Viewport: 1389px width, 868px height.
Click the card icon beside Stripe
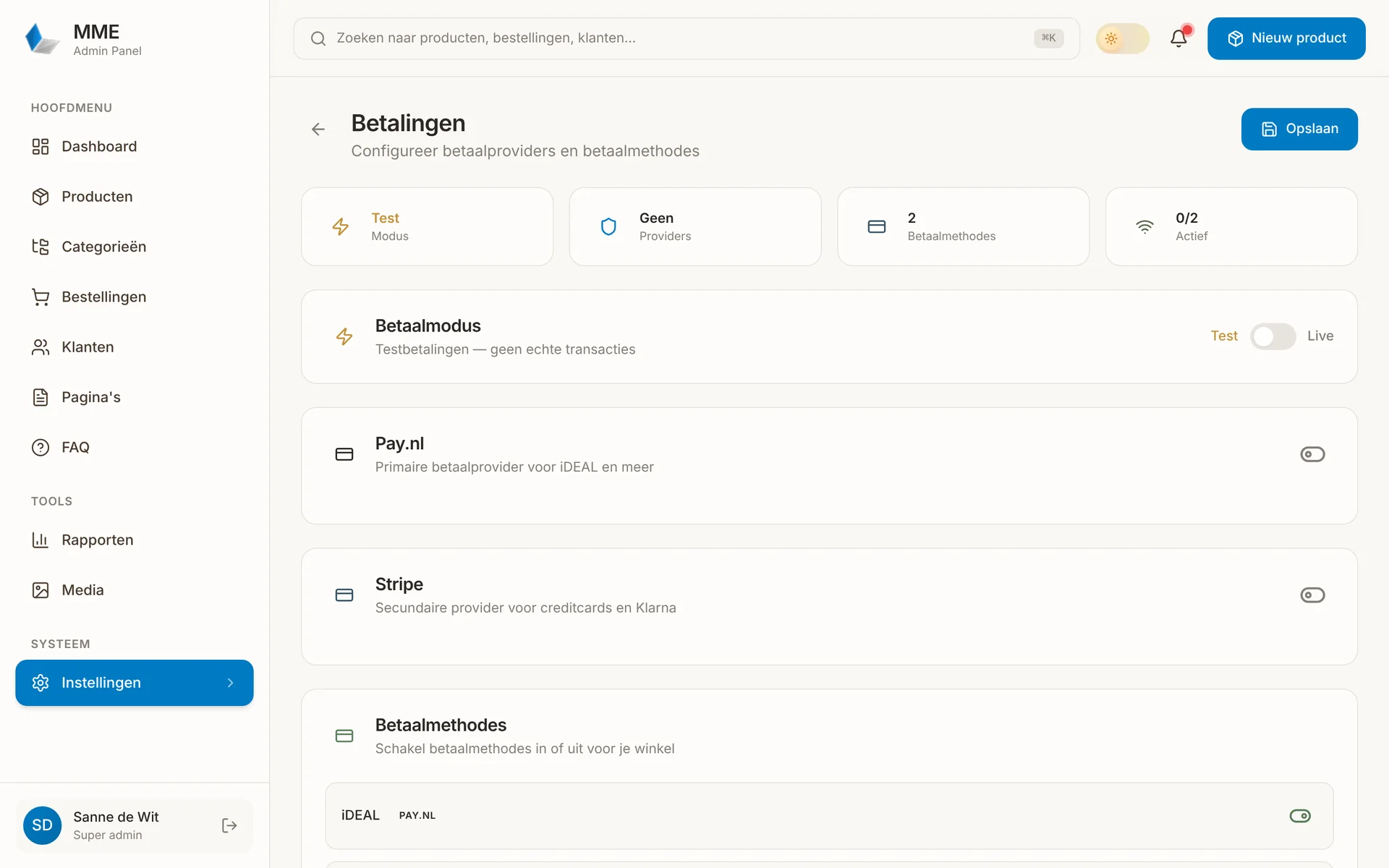344,595
